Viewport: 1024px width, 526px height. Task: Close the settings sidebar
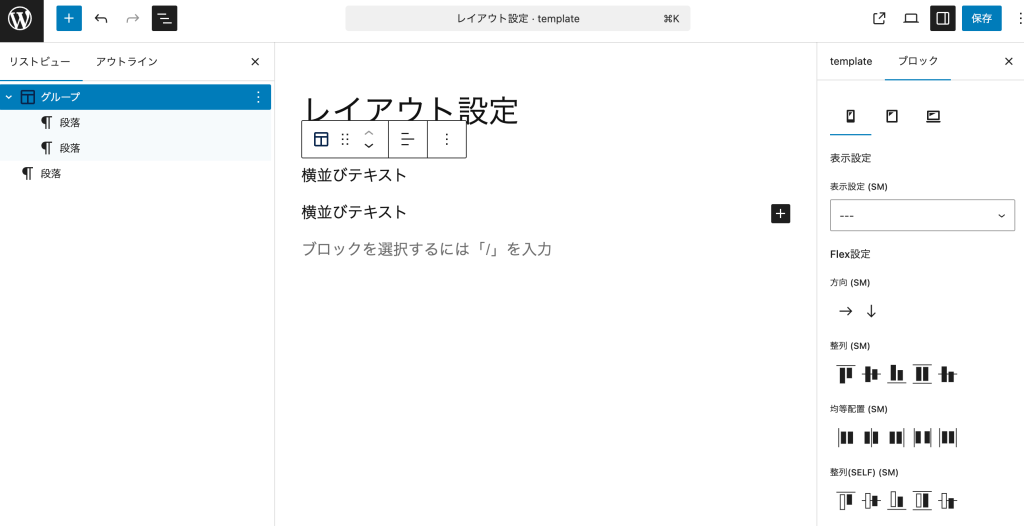pyautogui.click(x=1008, y=61)
